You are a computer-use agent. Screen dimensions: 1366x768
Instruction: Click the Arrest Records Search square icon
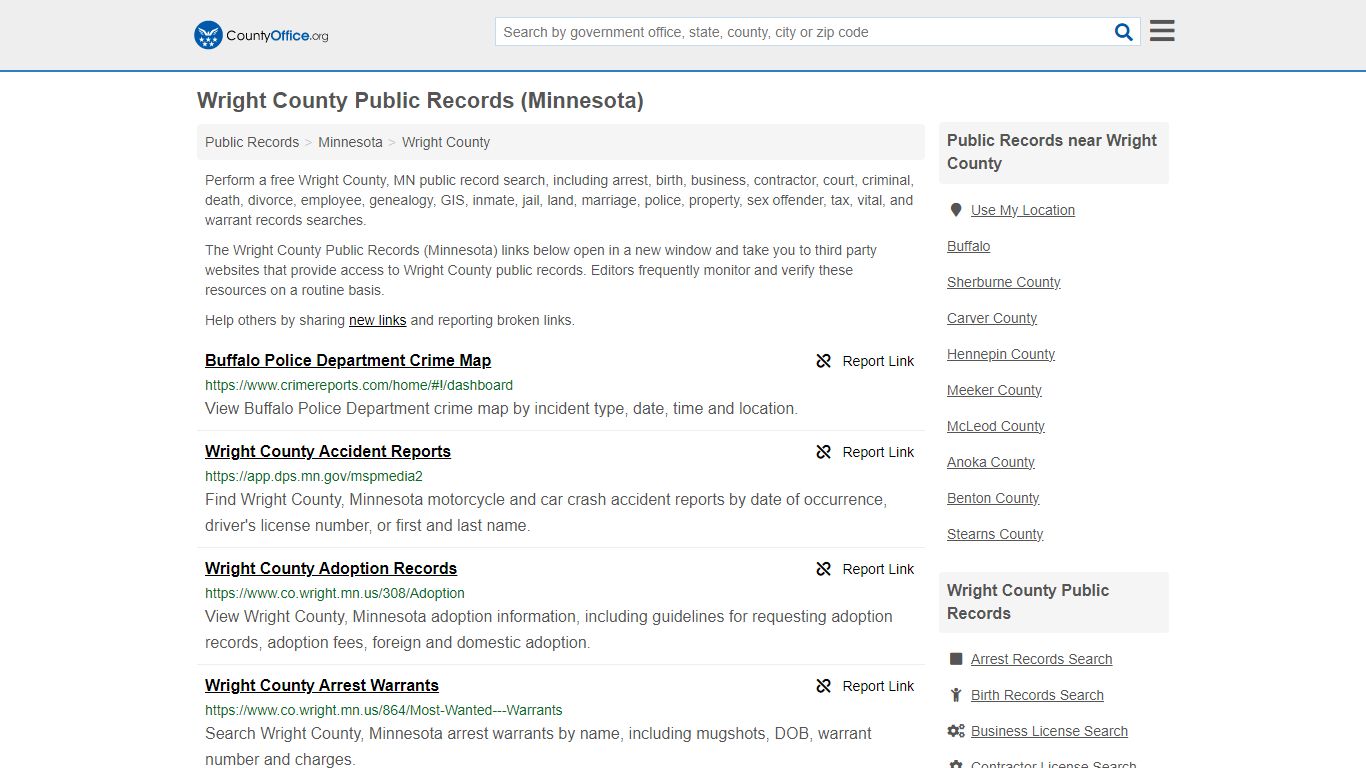click(956, 659)
